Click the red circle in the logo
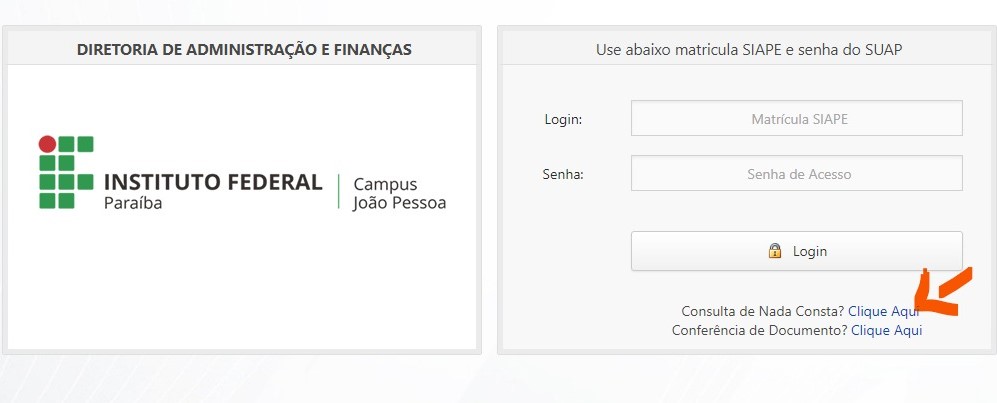 pyautogui.click(x=47, y=143)
